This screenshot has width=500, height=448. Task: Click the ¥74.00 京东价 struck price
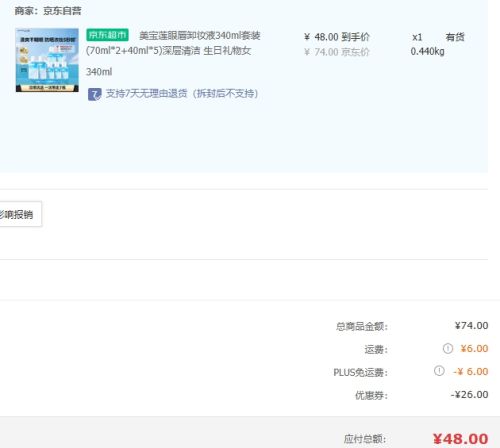coord(337,52)
